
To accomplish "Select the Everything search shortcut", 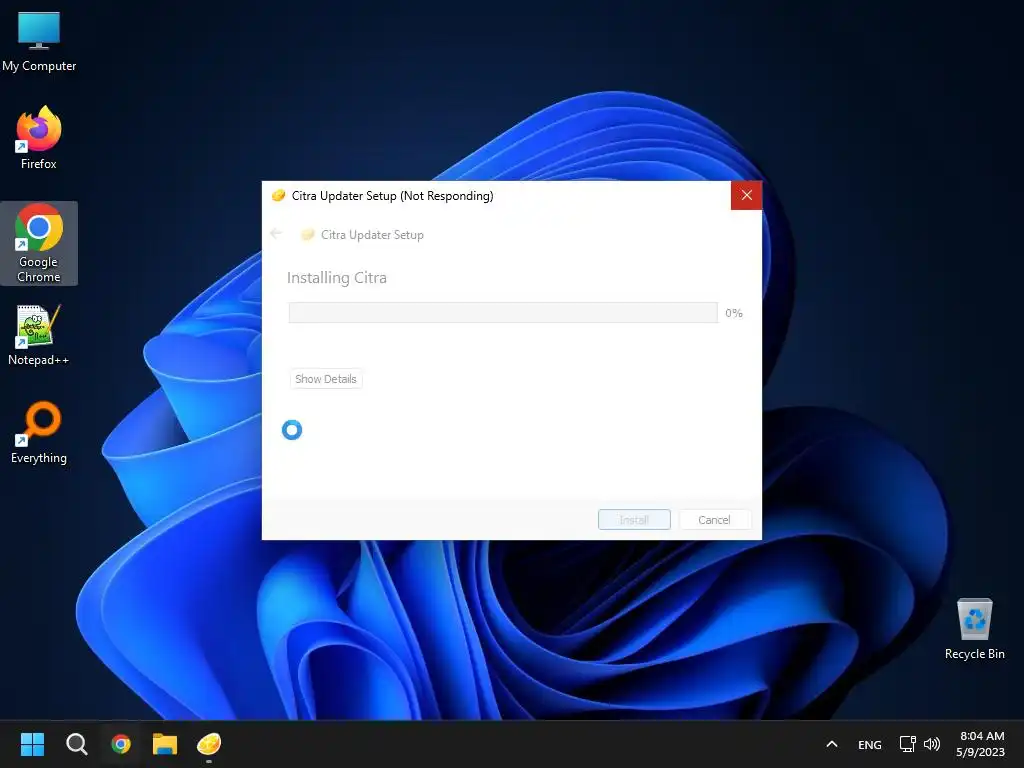I will pyautogui.click(x=39, y=432).
